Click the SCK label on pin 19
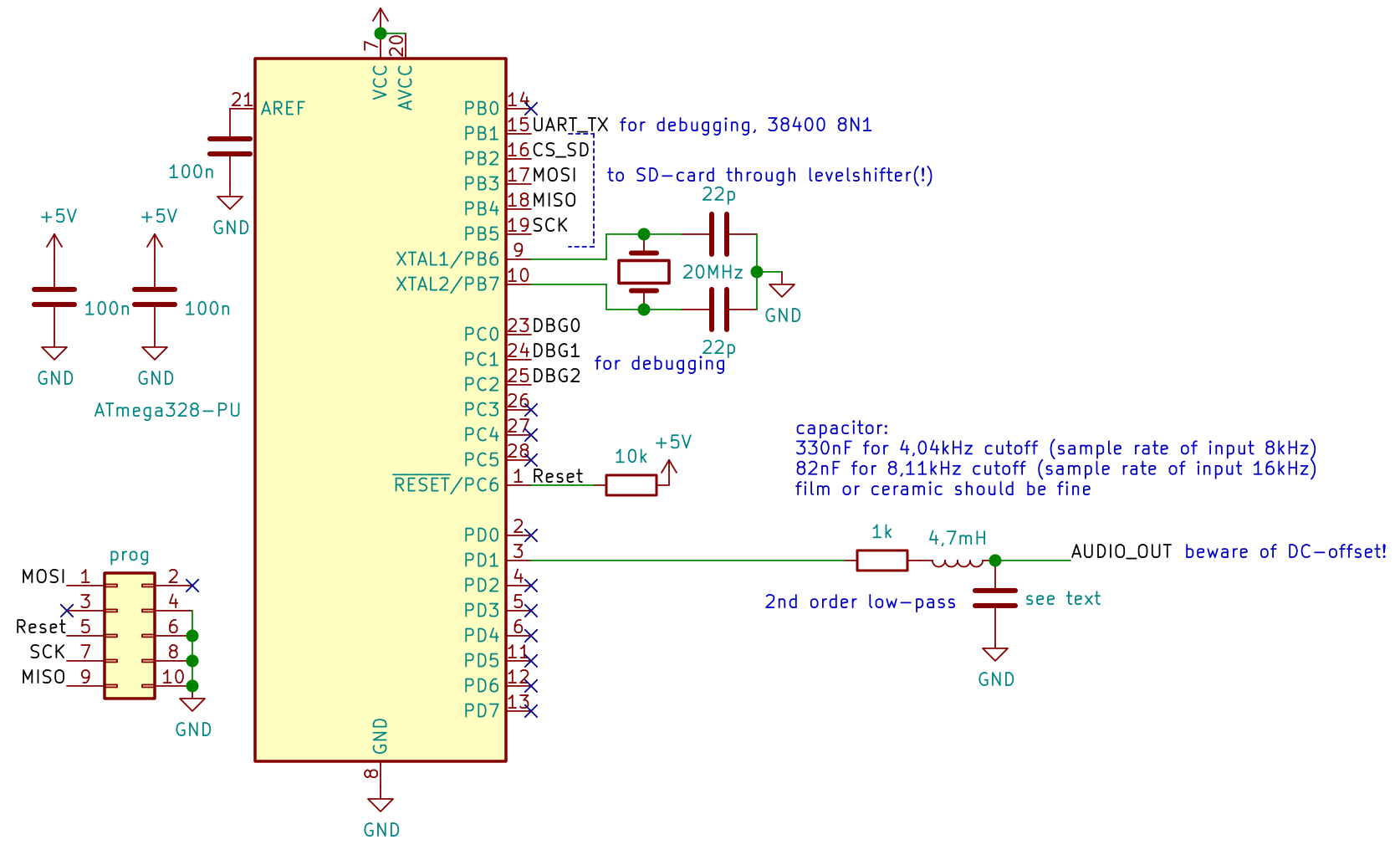Screen dimensions: 1400x850 click(550, 226)
